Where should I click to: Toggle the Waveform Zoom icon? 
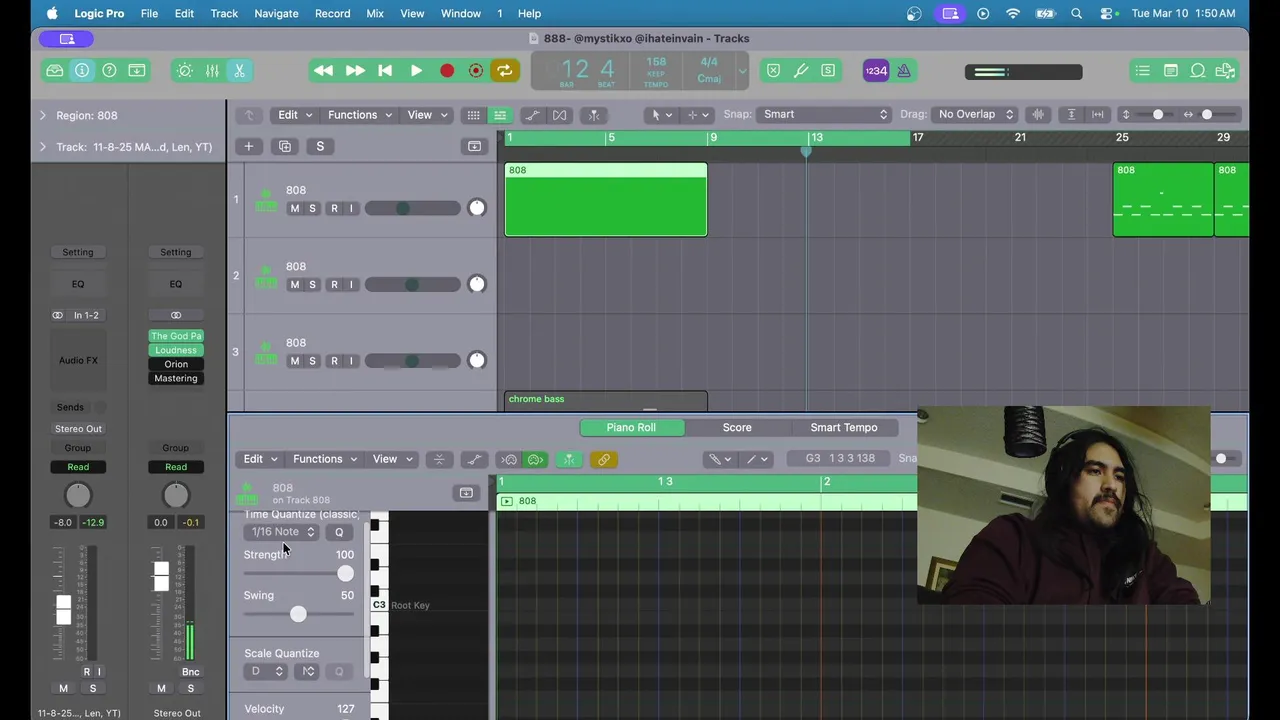(1038, 114)
